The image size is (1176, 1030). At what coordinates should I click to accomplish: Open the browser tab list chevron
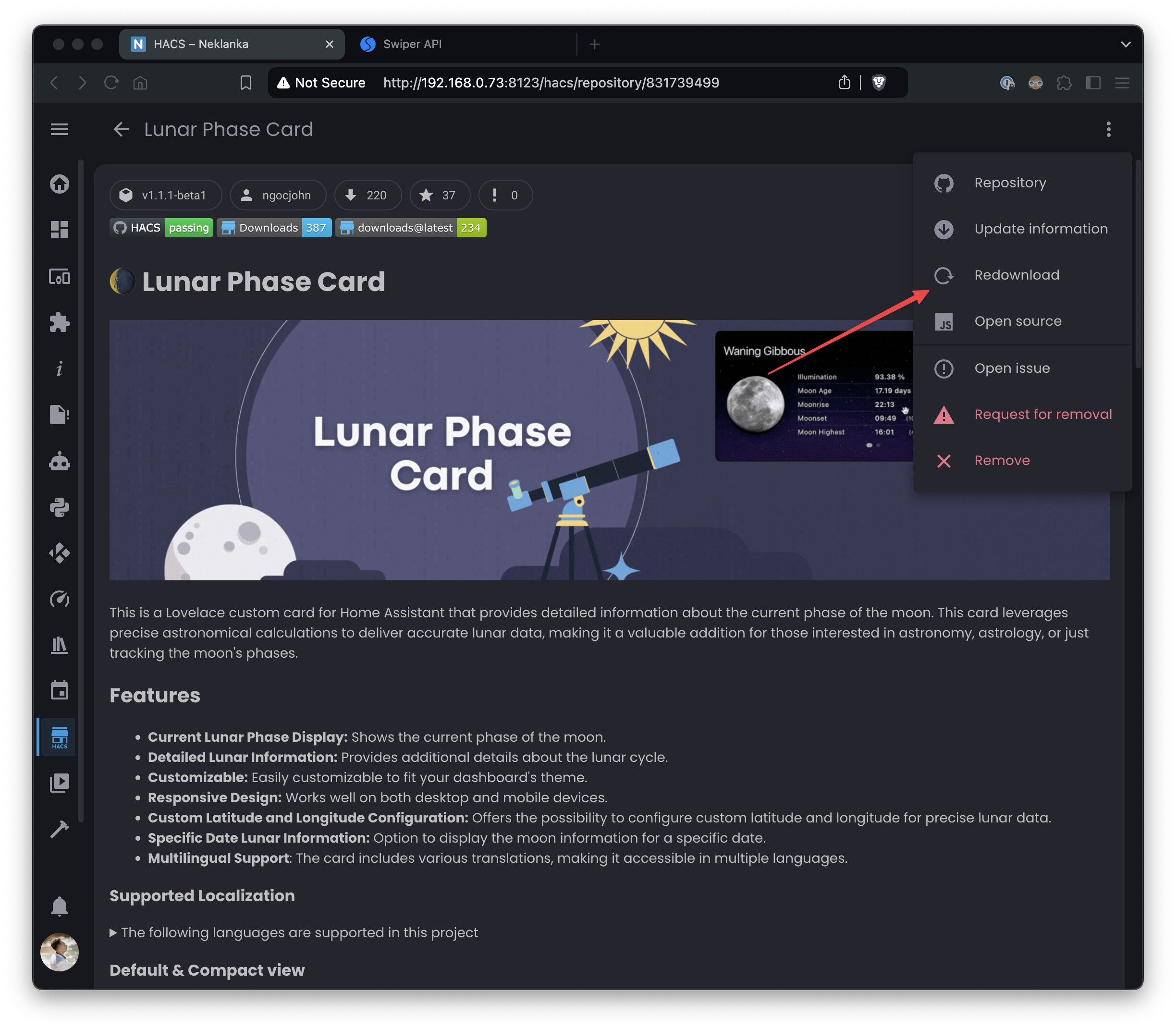pos(1125,44)
